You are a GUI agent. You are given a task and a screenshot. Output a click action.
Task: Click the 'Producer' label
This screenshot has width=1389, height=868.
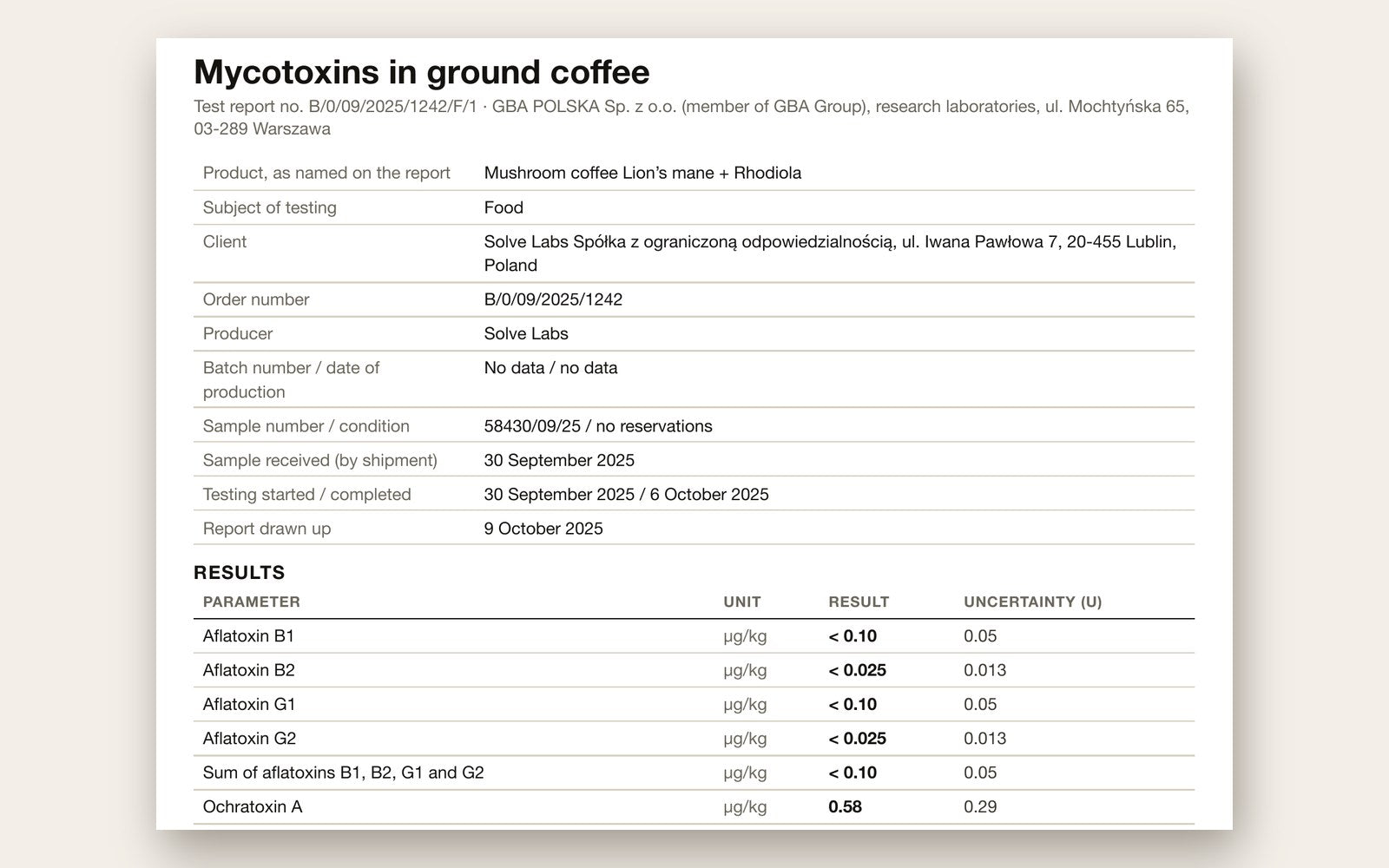point(238,333)
